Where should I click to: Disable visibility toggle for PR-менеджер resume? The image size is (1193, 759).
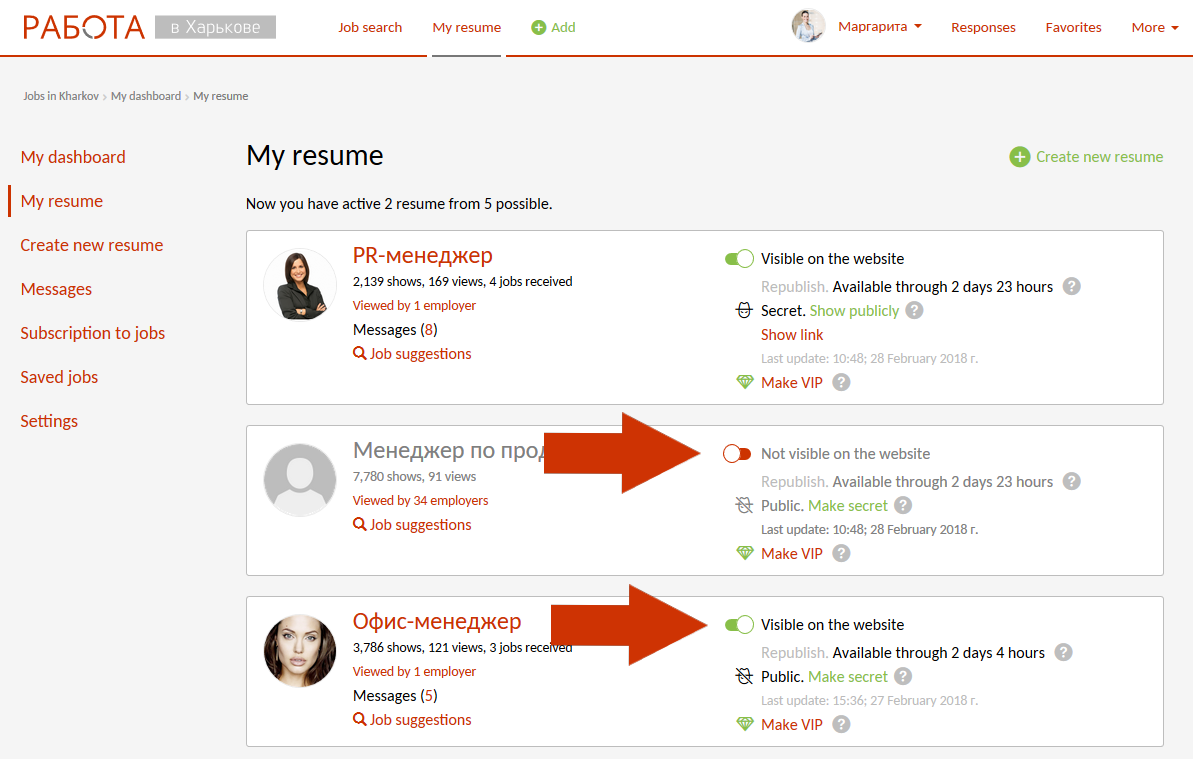tap(739, 259)
